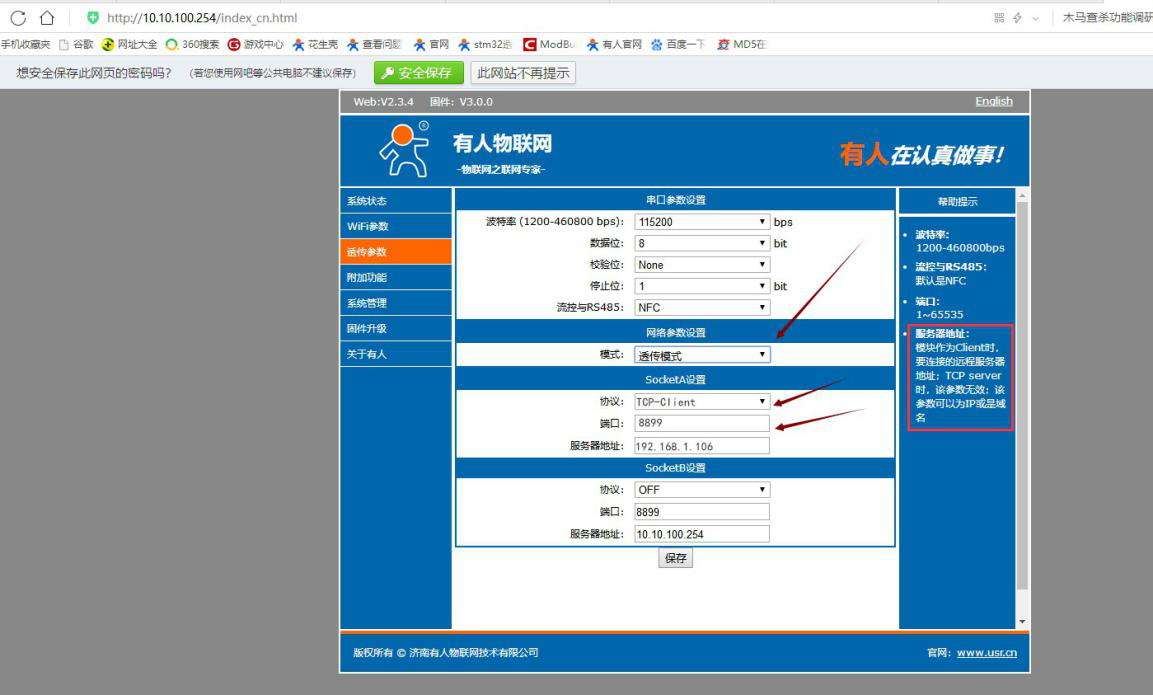This screenshot has height=695, width=1153.
Task: Click the browser refresh icon
Action: (18, 18)
